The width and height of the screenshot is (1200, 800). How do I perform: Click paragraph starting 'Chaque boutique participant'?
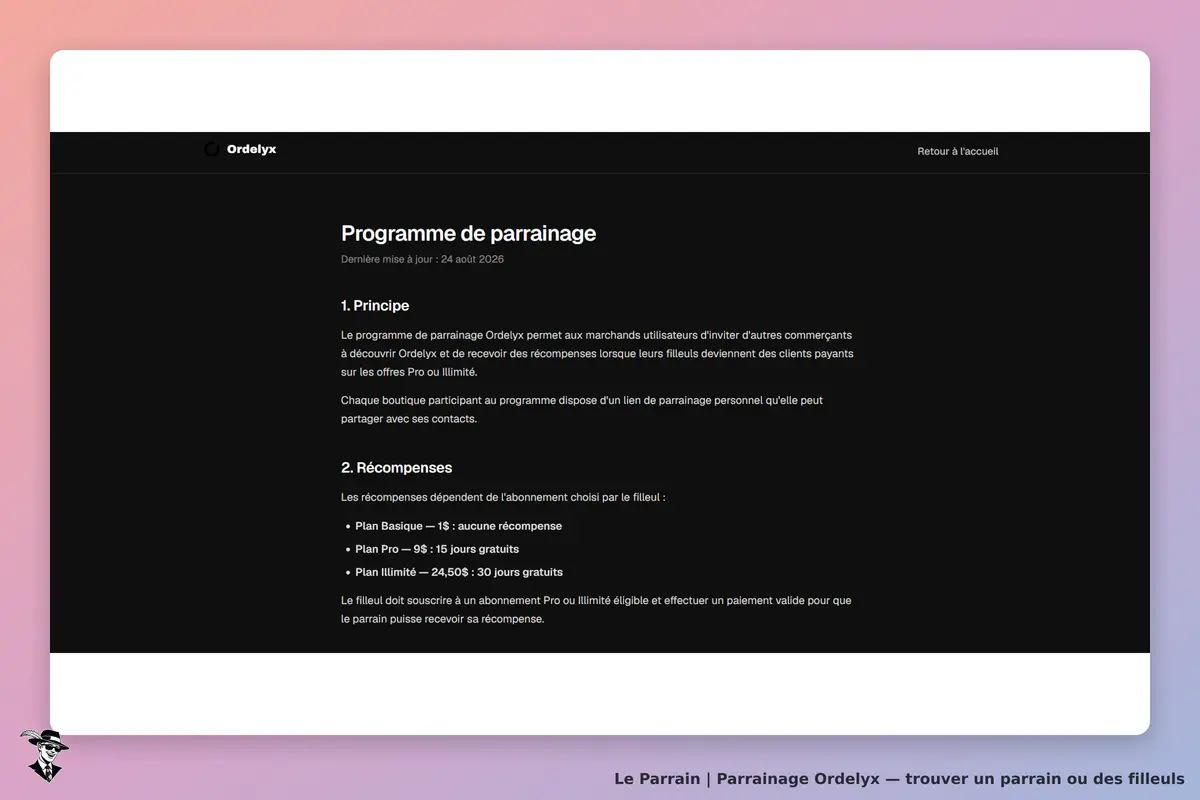(x=582, y=409)
